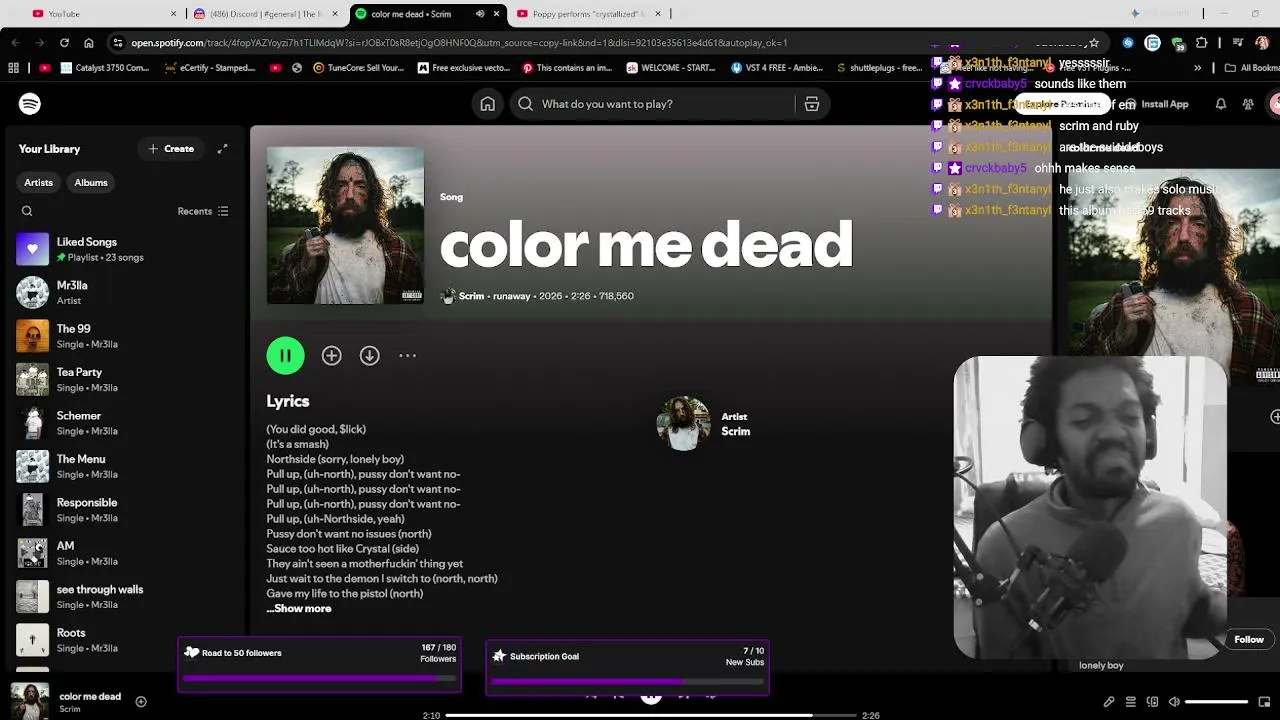1280x720 pixels.
Task: Open the Friend Activity icon
Action: 1248,104
